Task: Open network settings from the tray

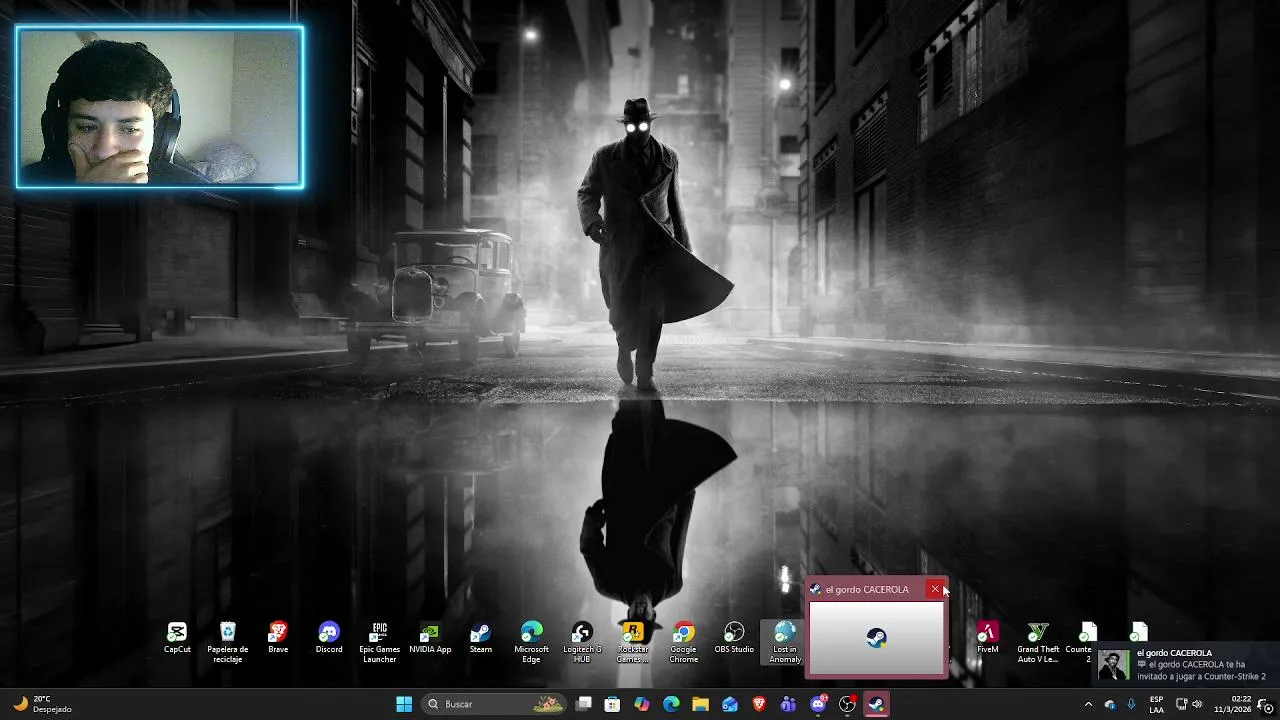Action: [x=1181, y=704]
